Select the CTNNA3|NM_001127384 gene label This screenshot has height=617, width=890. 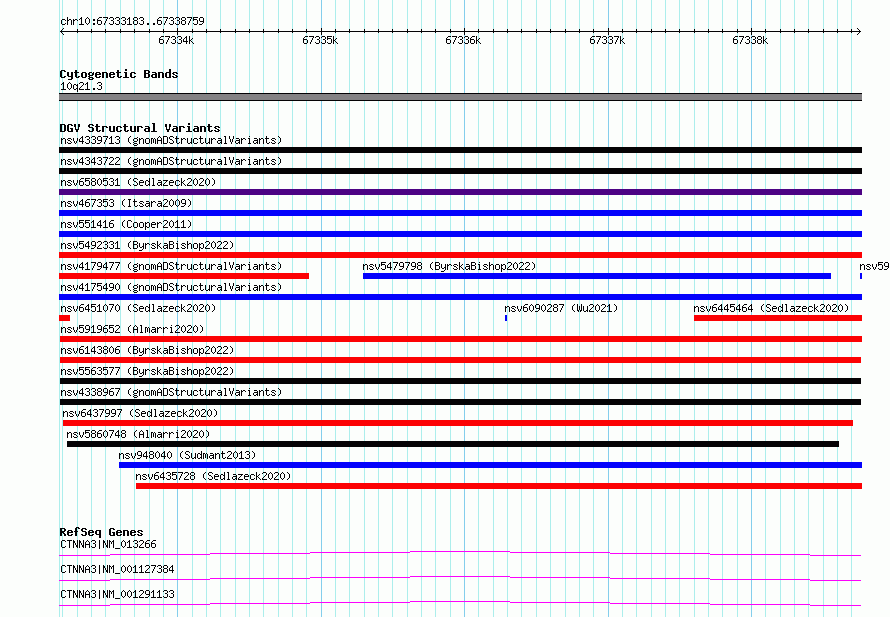tap(117, 569)
